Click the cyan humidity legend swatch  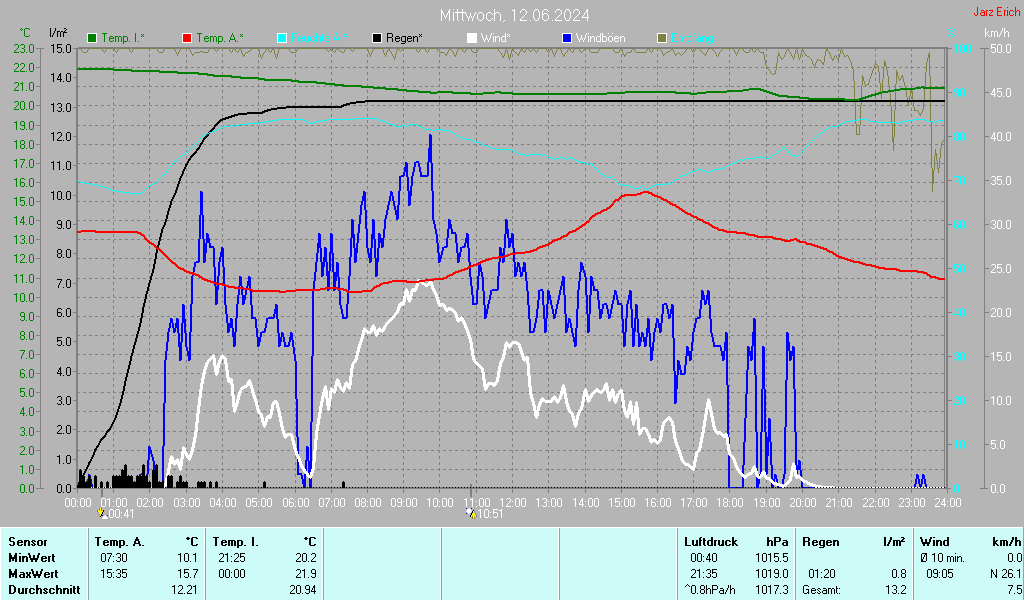click(x=282, y=38)
